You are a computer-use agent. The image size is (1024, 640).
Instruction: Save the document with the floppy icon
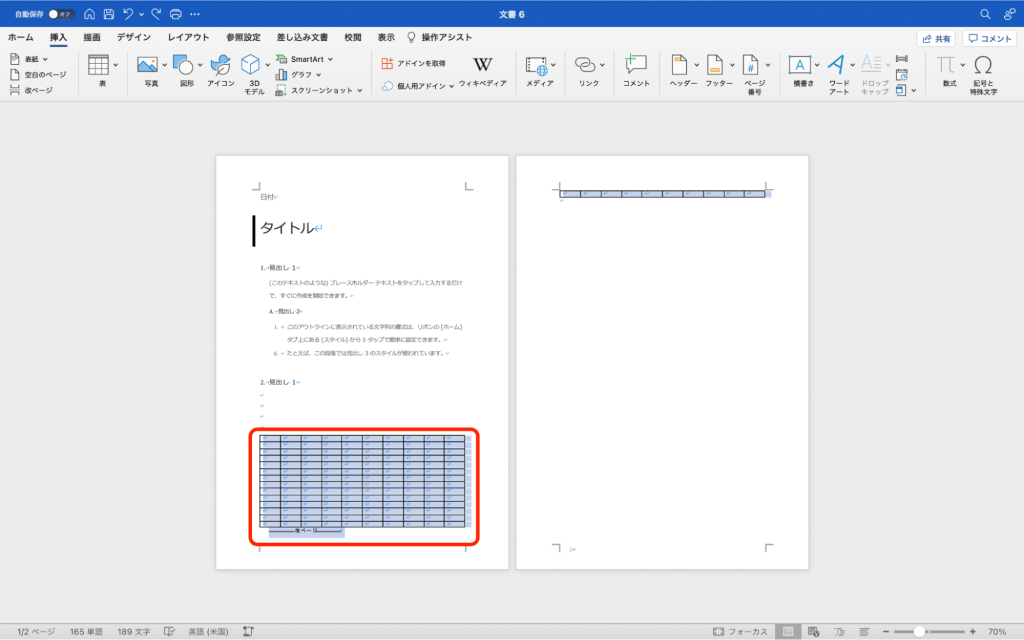109,14
